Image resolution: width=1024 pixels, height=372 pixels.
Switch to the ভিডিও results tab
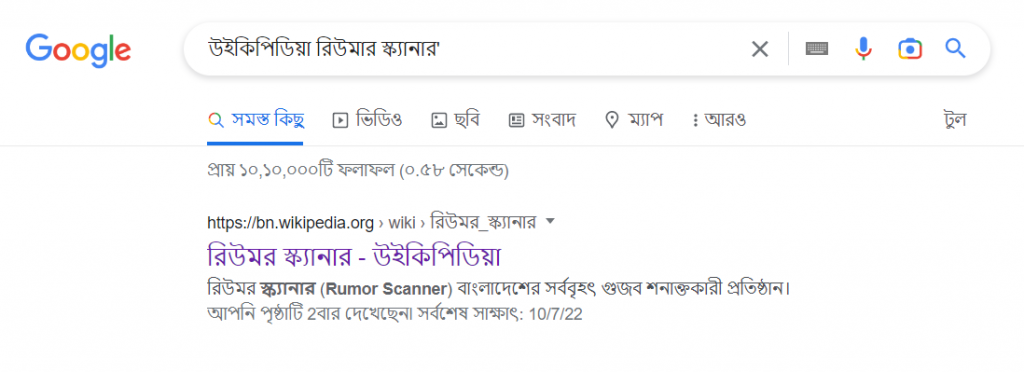pos(368,120)
